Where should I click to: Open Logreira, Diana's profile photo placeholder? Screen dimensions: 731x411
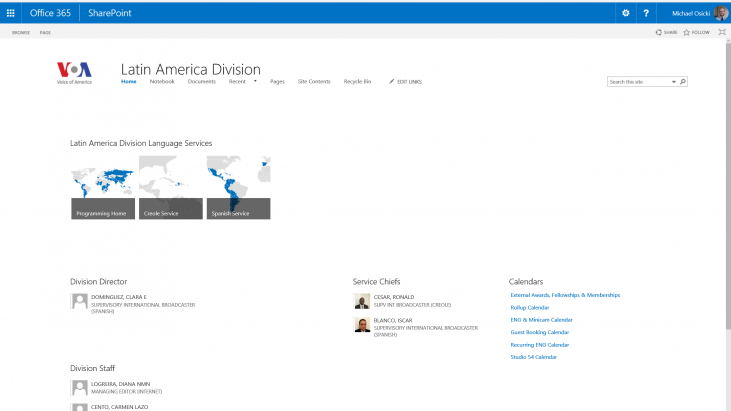[x=79, y=388]
